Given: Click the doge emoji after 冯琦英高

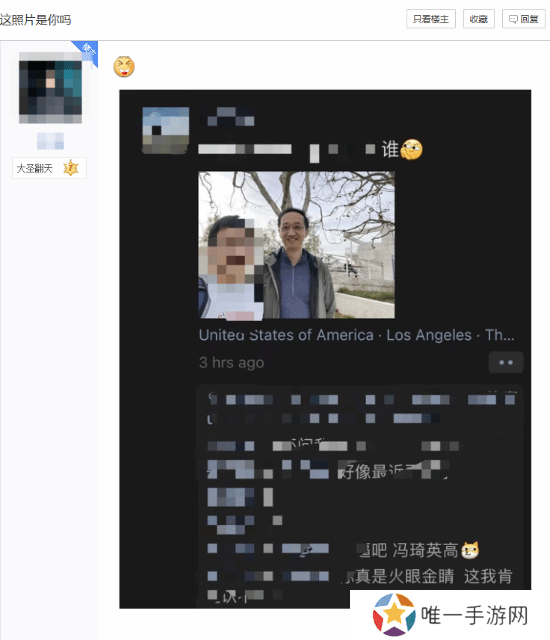Looking at the screenshot, I should click(x=470, y=550).
